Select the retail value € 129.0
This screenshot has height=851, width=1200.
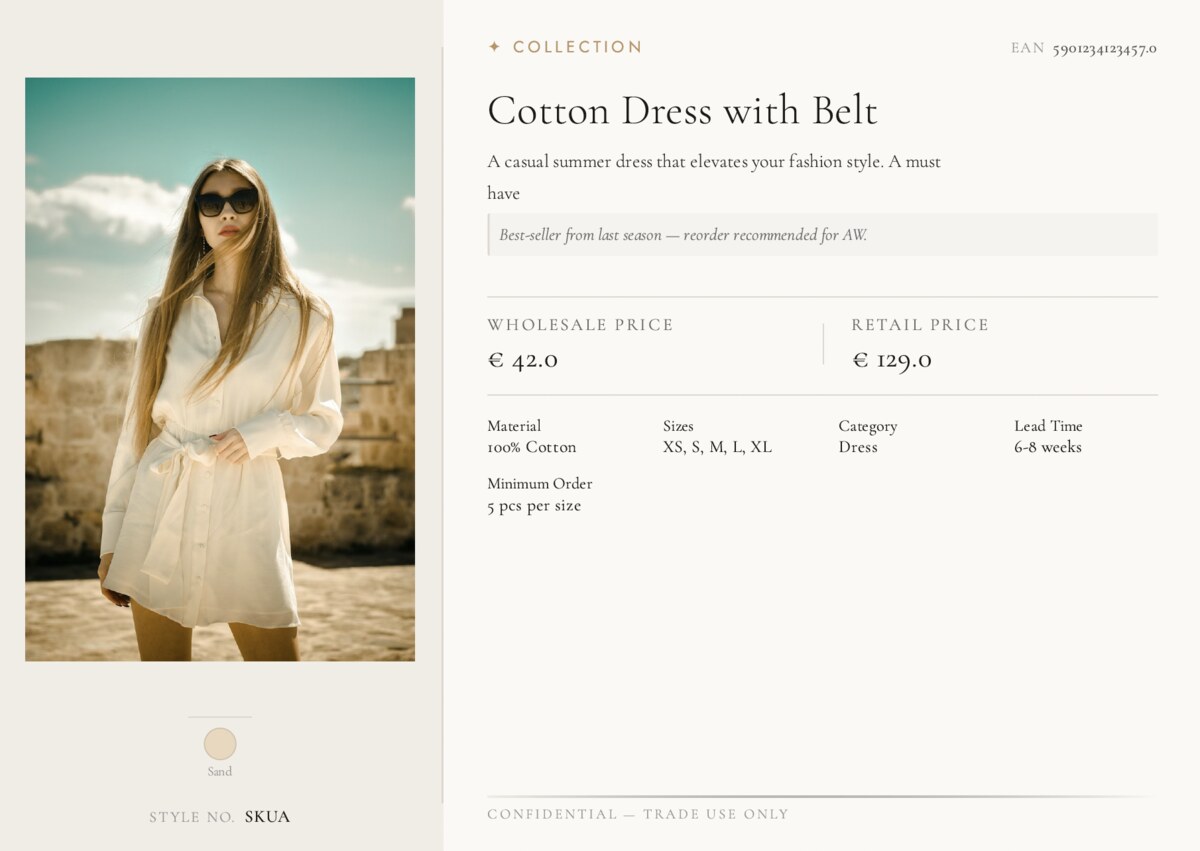(891, 360)
